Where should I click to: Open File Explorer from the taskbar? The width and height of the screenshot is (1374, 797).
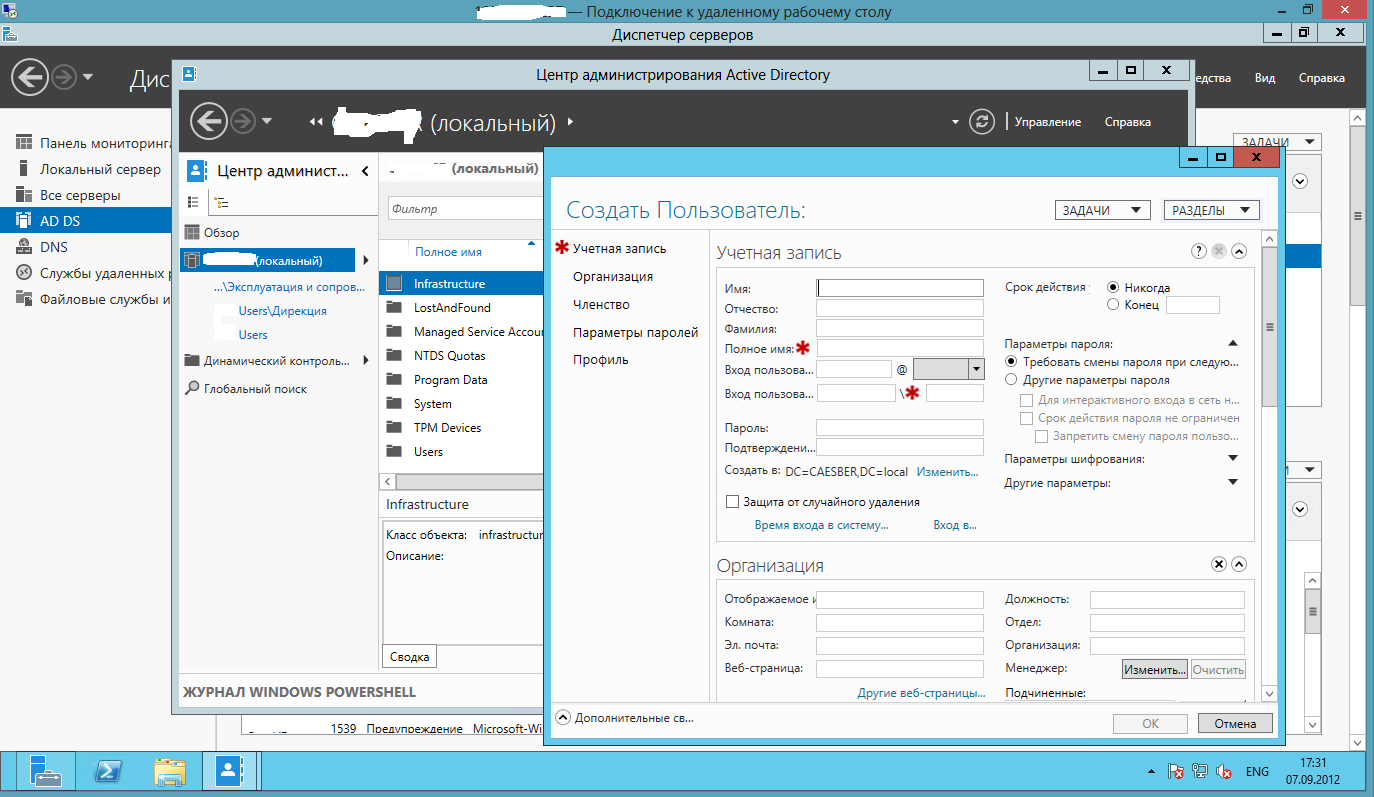tap(169, 771)
